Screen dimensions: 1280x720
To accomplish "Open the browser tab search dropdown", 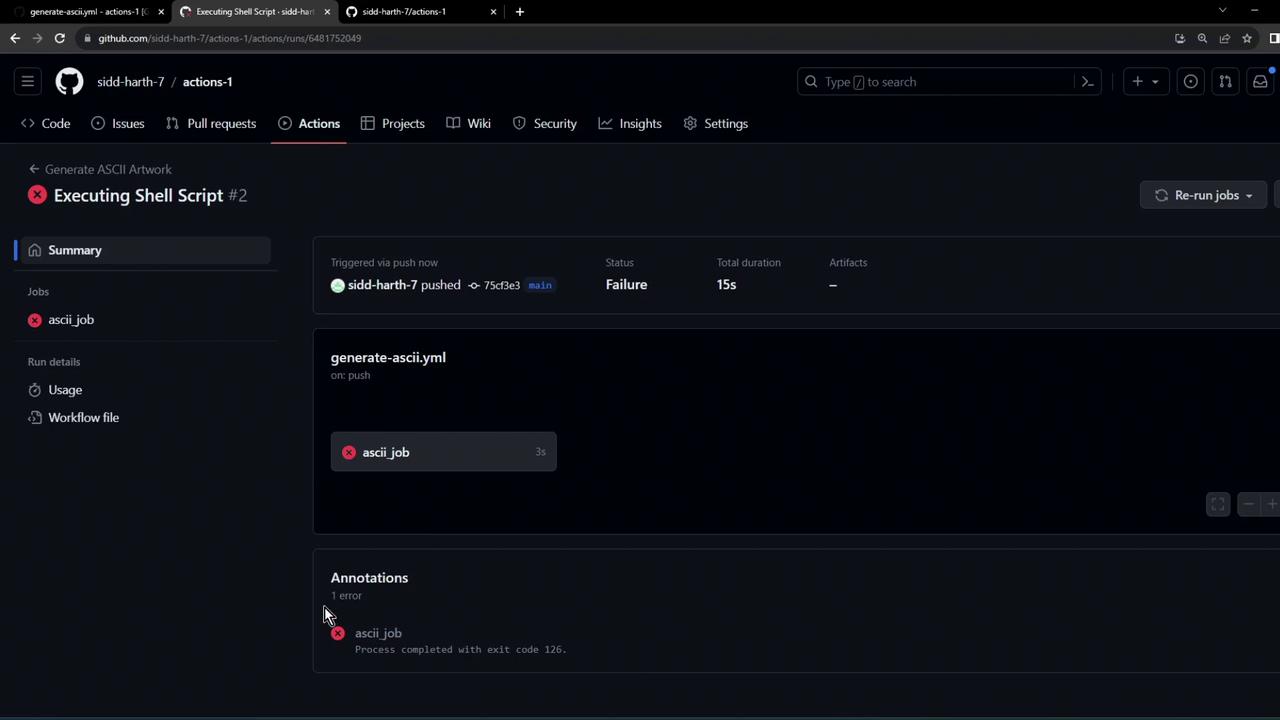I will tap(1221, 11).
